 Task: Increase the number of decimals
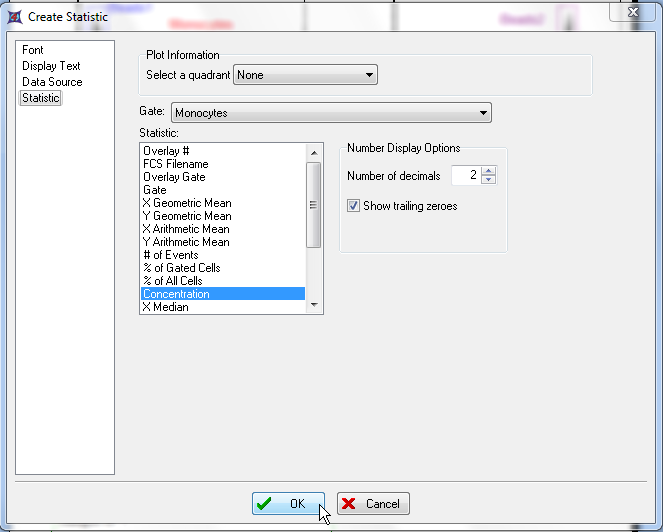(489, 171)
